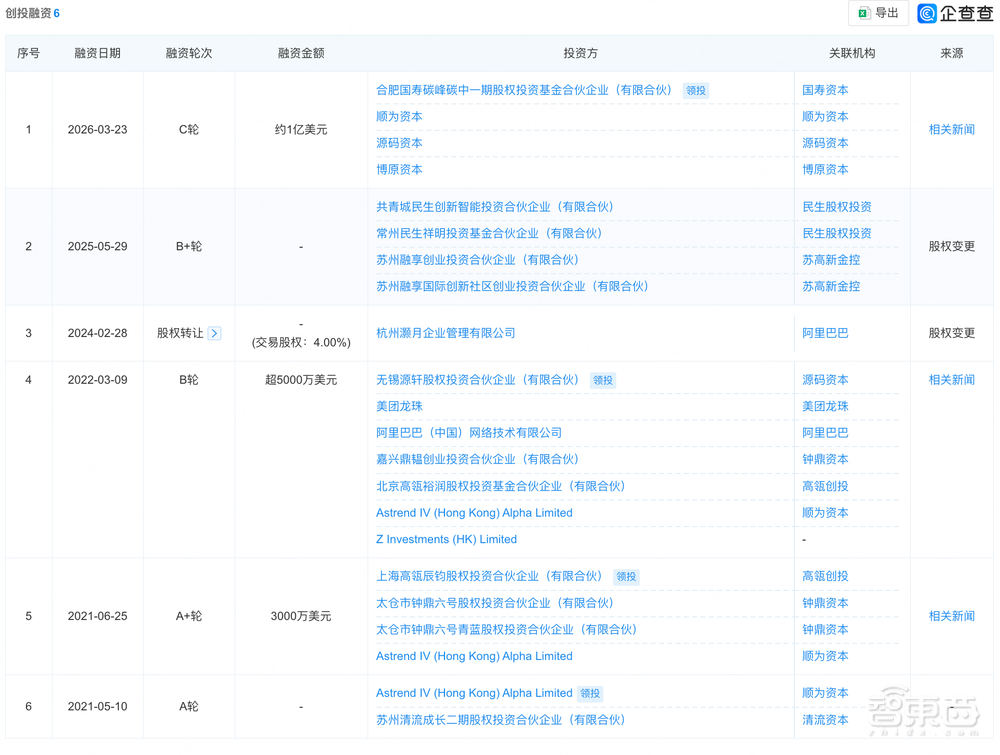Open investor 太仓市钟鼎六号股权投资合伙企业
The width and height of the screenshot is (1000, 755).
click(x=494, y=603)
